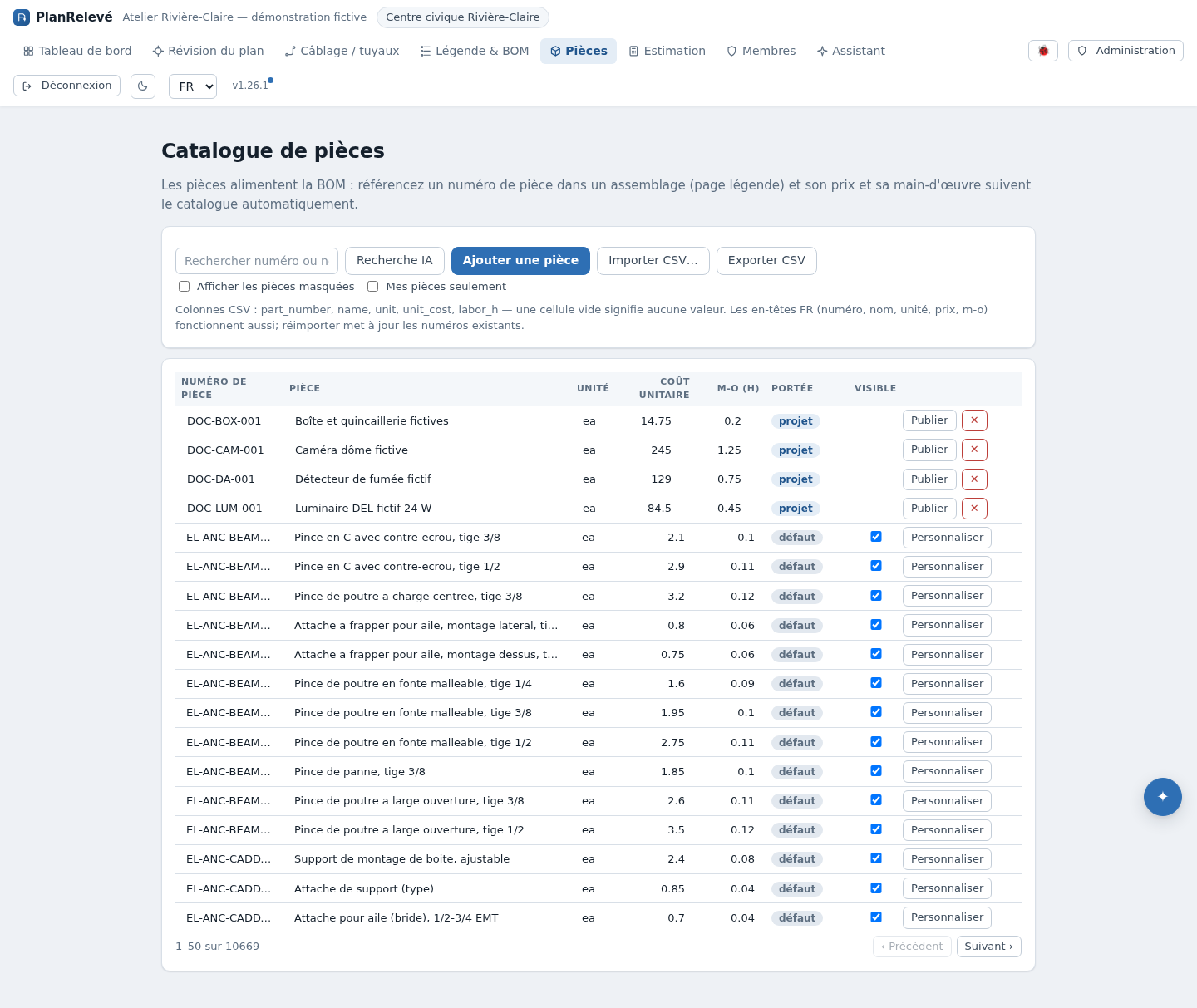1197x1008 pixels.
Task: Open the floating assistant sparkle button
Action: (1163, 797)
